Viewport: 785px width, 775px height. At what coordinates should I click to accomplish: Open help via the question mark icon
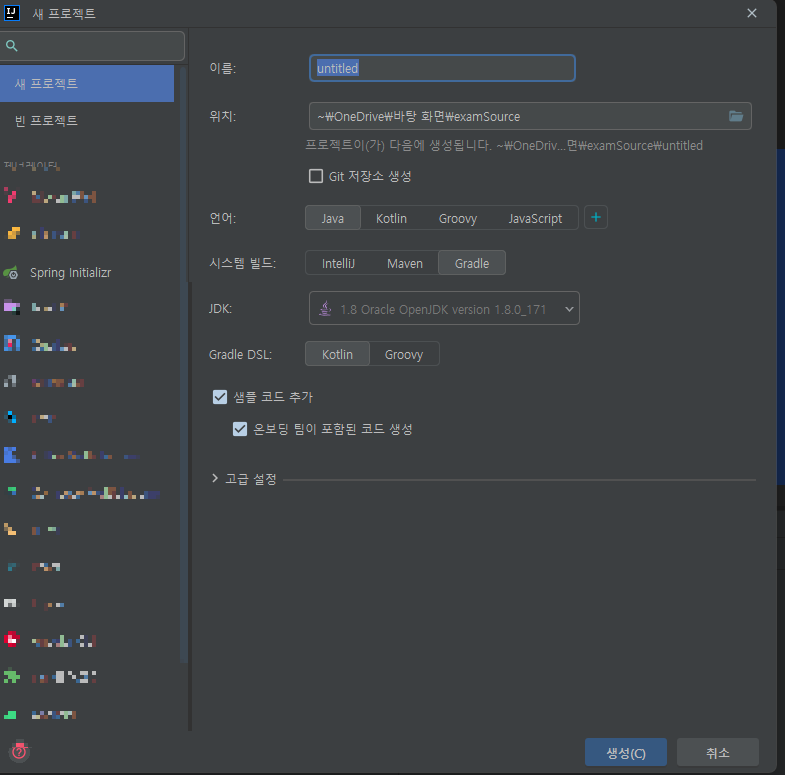[19, 751]
